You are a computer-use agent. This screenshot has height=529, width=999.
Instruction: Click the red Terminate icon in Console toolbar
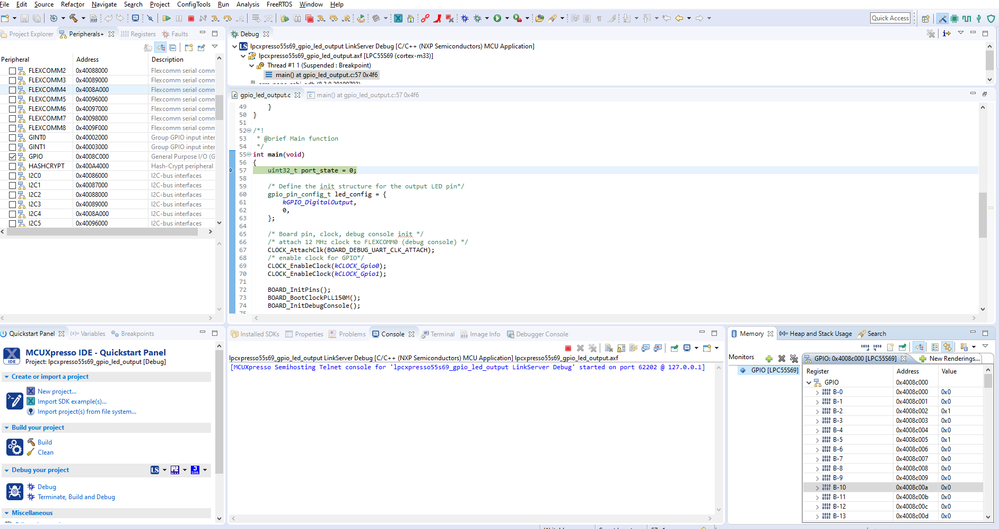coord(568,348)
